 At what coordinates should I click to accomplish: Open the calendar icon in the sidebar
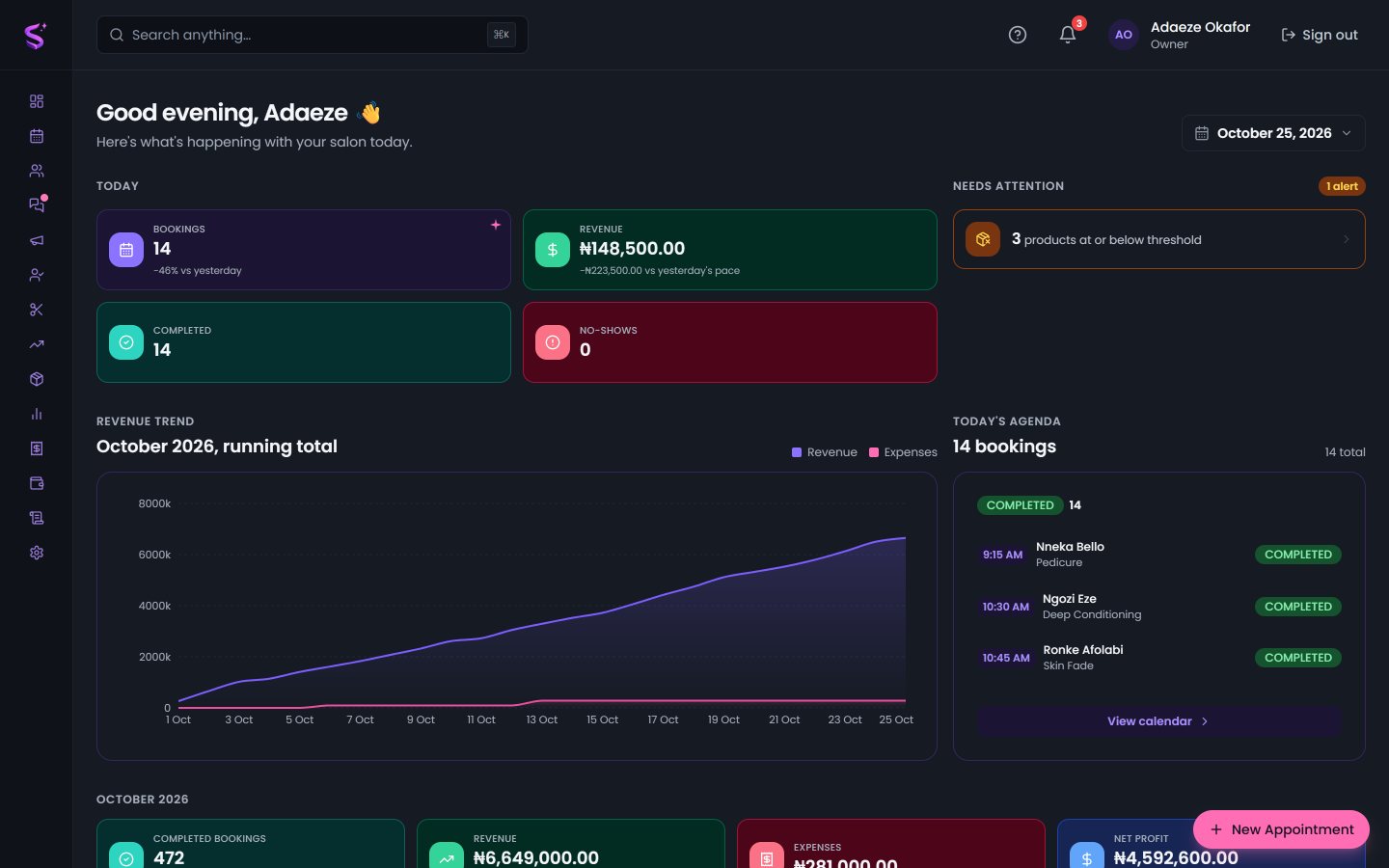click(37, 136)
